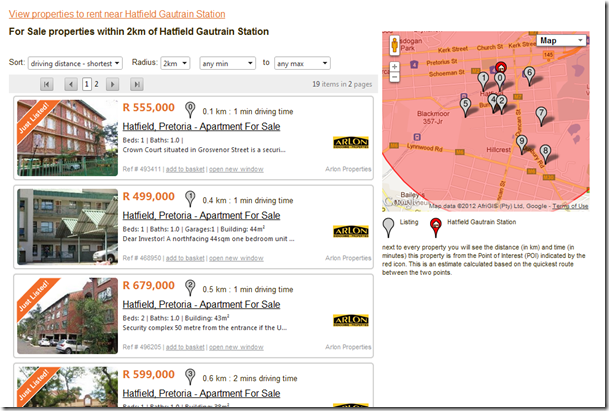The height and width of the screenshot is (411, 609).
Task: Select map pin number 0
Action: click(x=500, y=81)
